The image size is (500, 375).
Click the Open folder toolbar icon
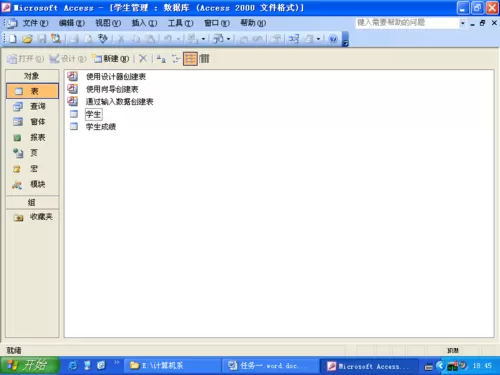[27, 39]
